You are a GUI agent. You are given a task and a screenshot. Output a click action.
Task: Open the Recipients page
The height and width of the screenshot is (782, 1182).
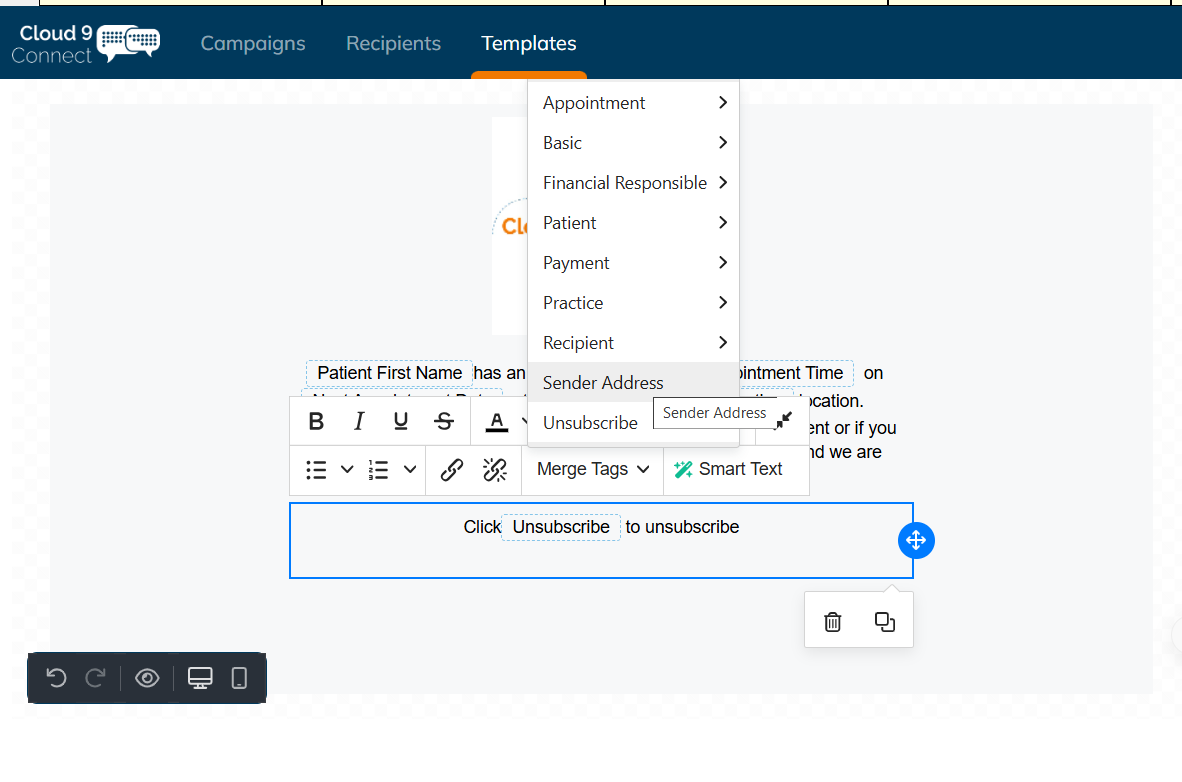click(x=393, y=43)
